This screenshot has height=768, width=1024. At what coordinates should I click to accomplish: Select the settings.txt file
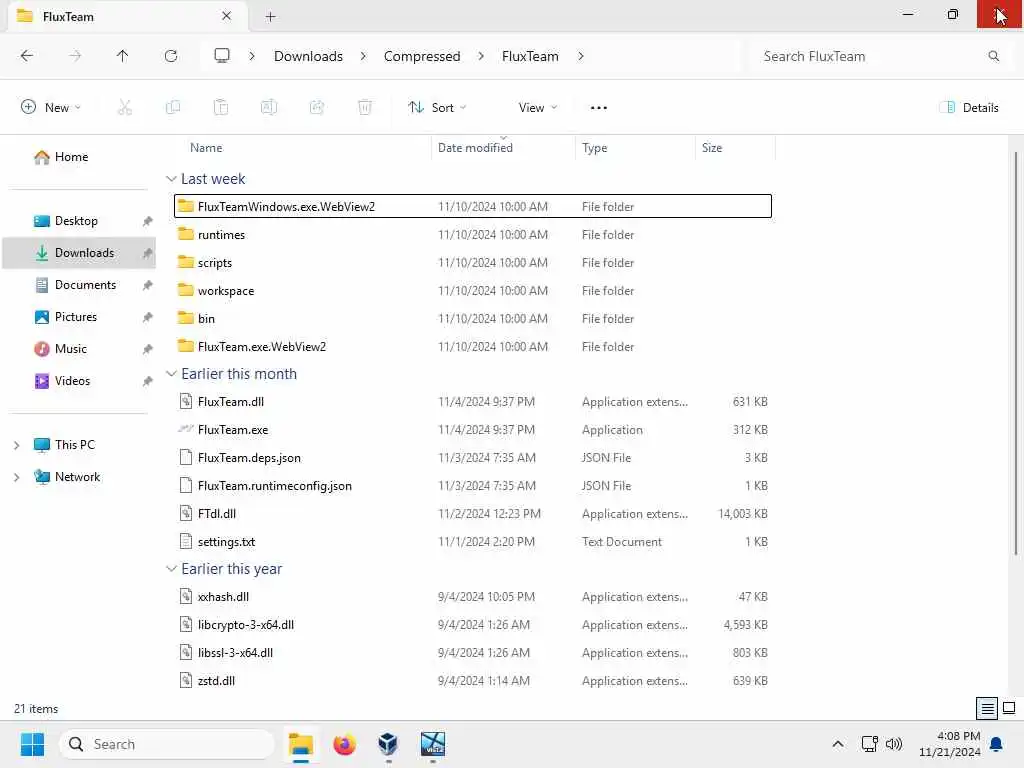click(473, 541)
